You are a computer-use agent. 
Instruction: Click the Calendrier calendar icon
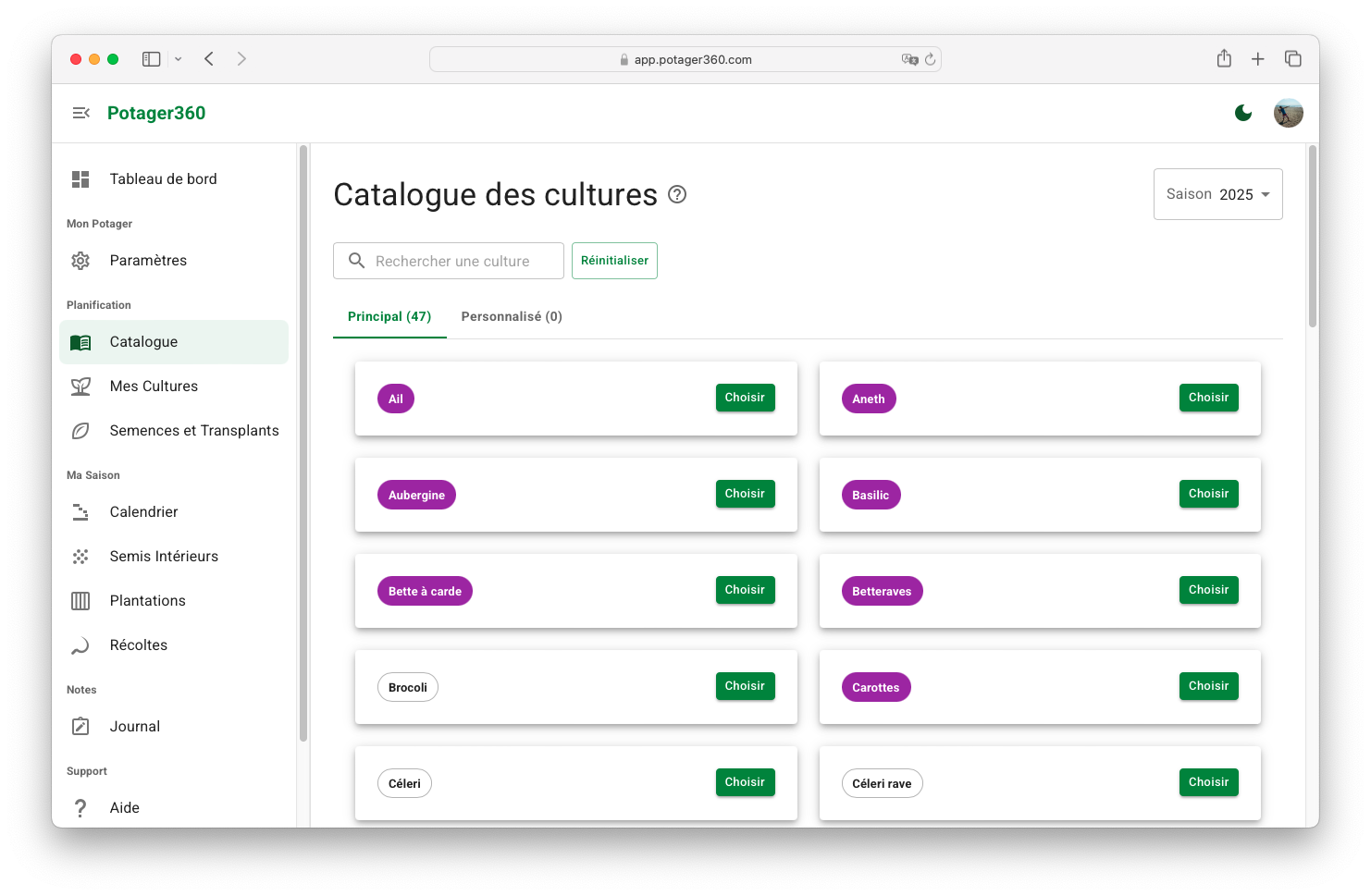[80, 511]
